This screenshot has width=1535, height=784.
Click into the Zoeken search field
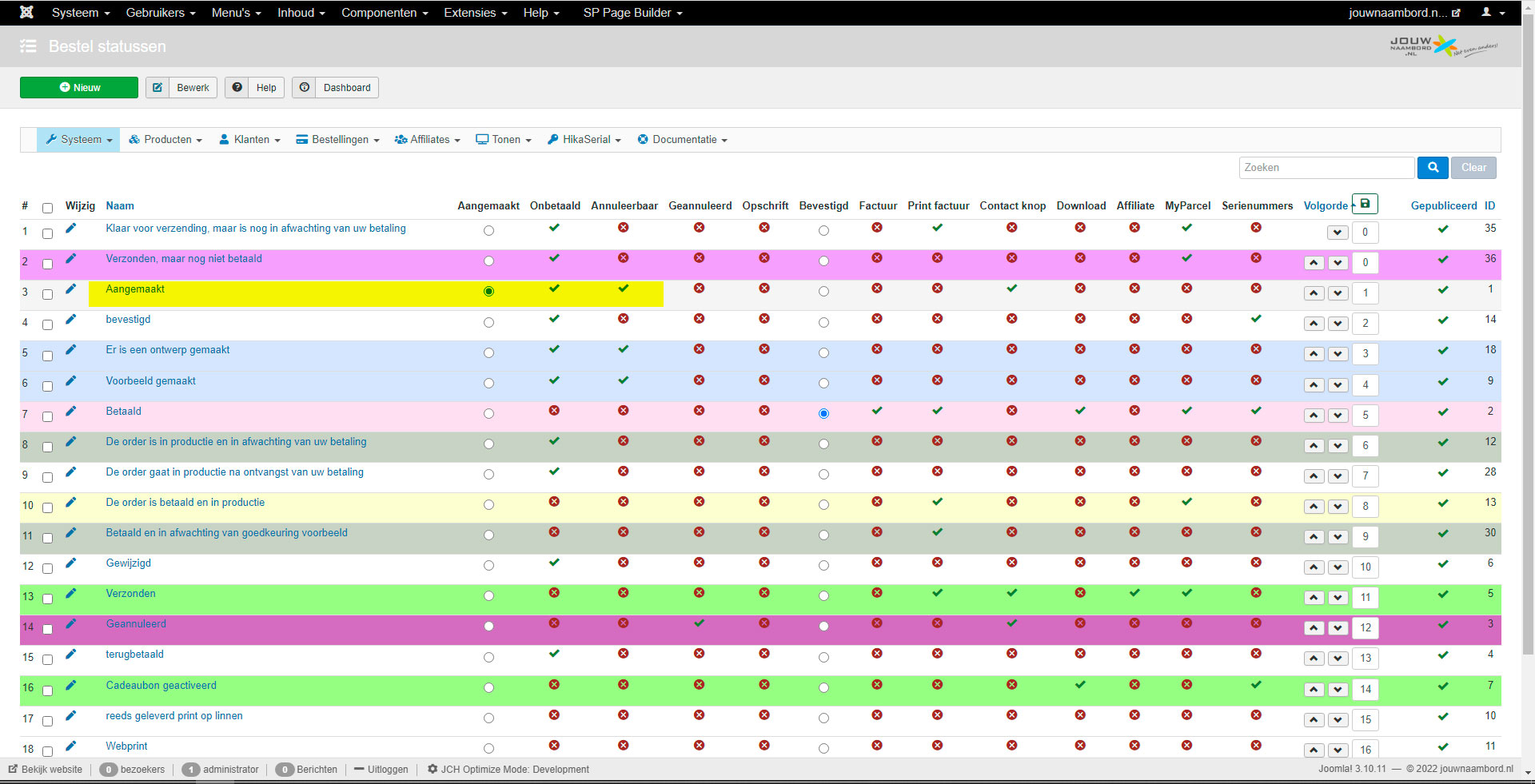click(x=1326, y=168)
